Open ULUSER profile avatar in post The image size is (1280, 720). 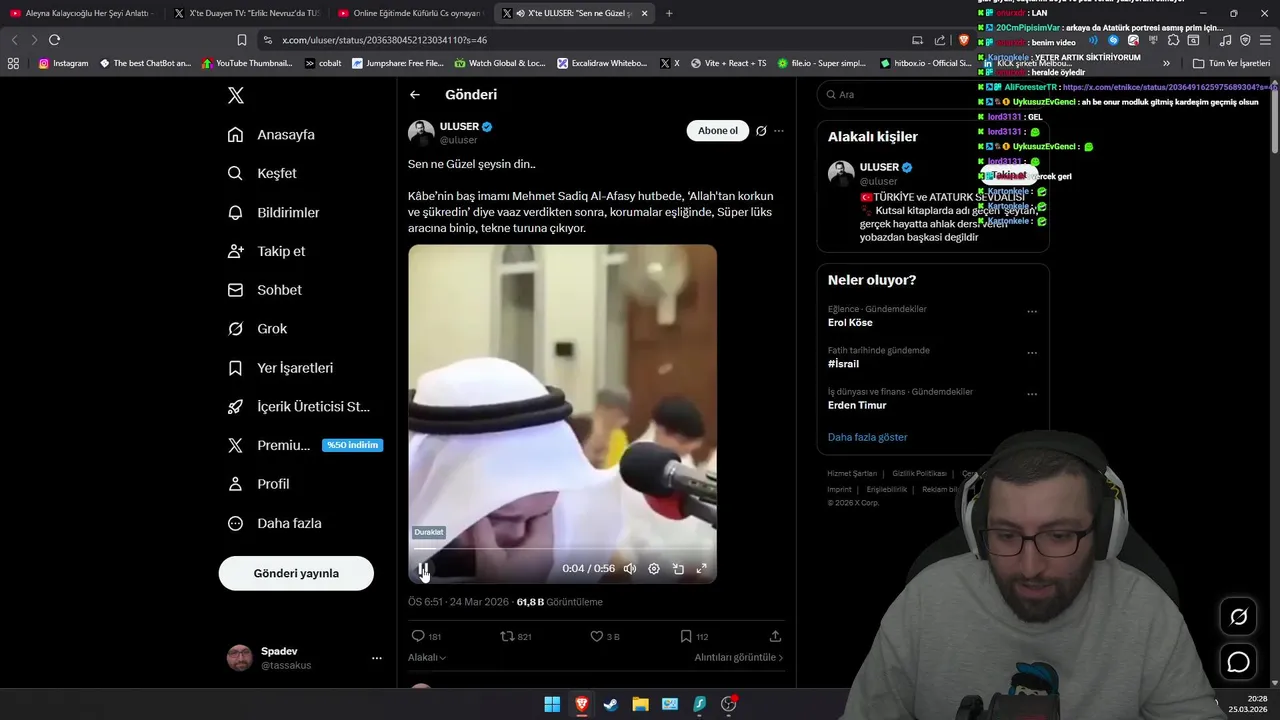[x=421, y=133]
